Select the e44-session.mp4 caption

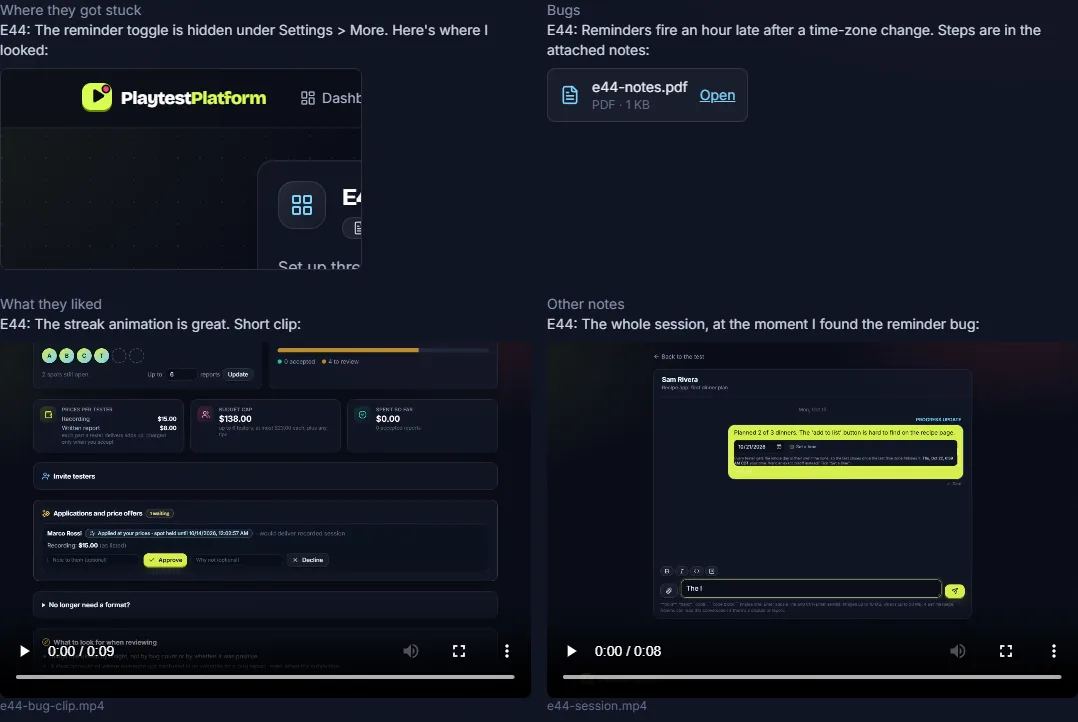click(597, 705)
